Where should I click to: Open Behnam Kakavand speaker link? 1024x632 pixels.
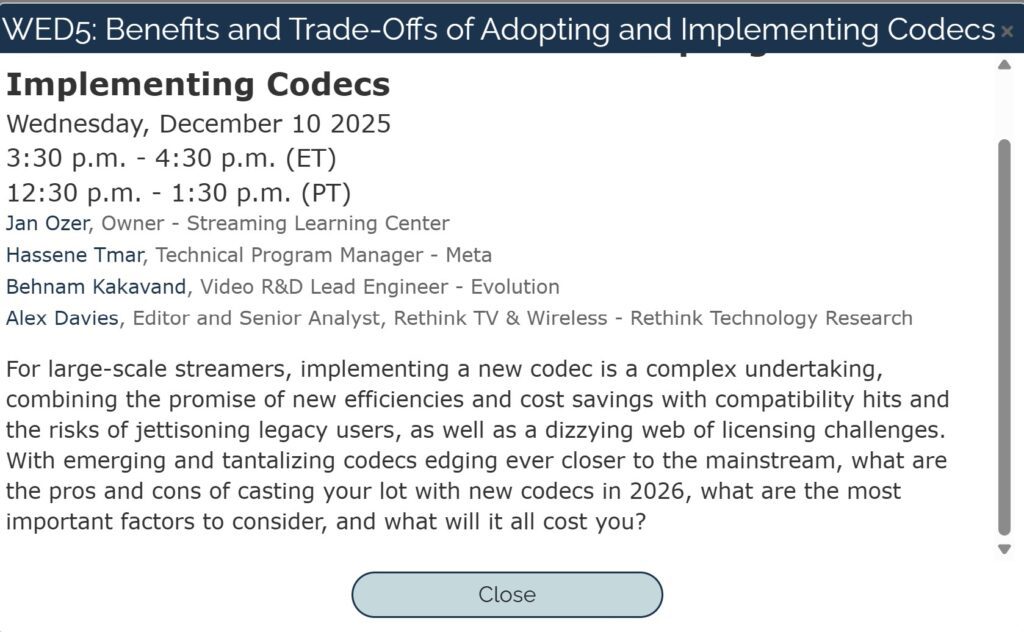(96, 287)
